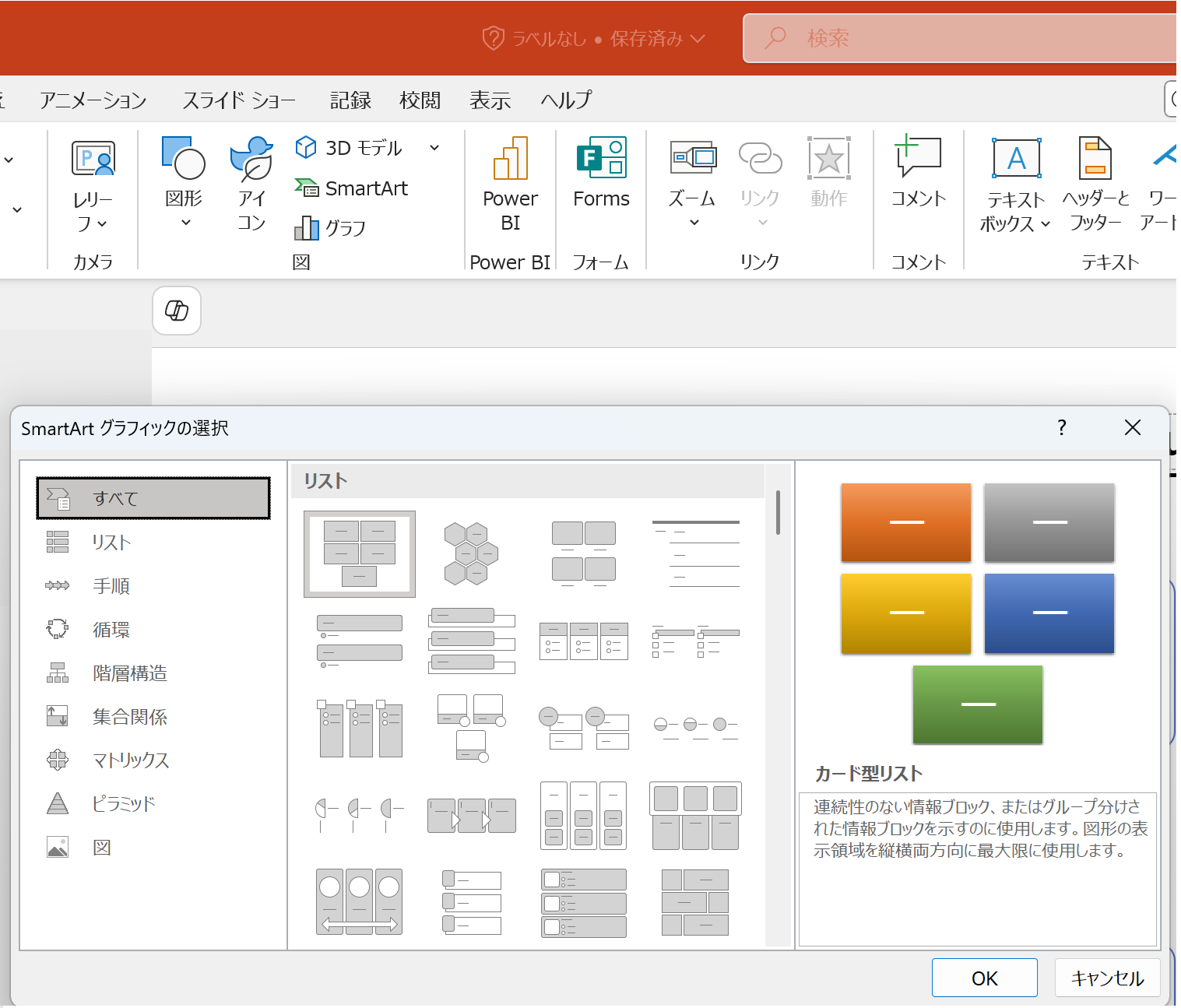
Task: Go to the 表示 tab
Action: [490, 100]
